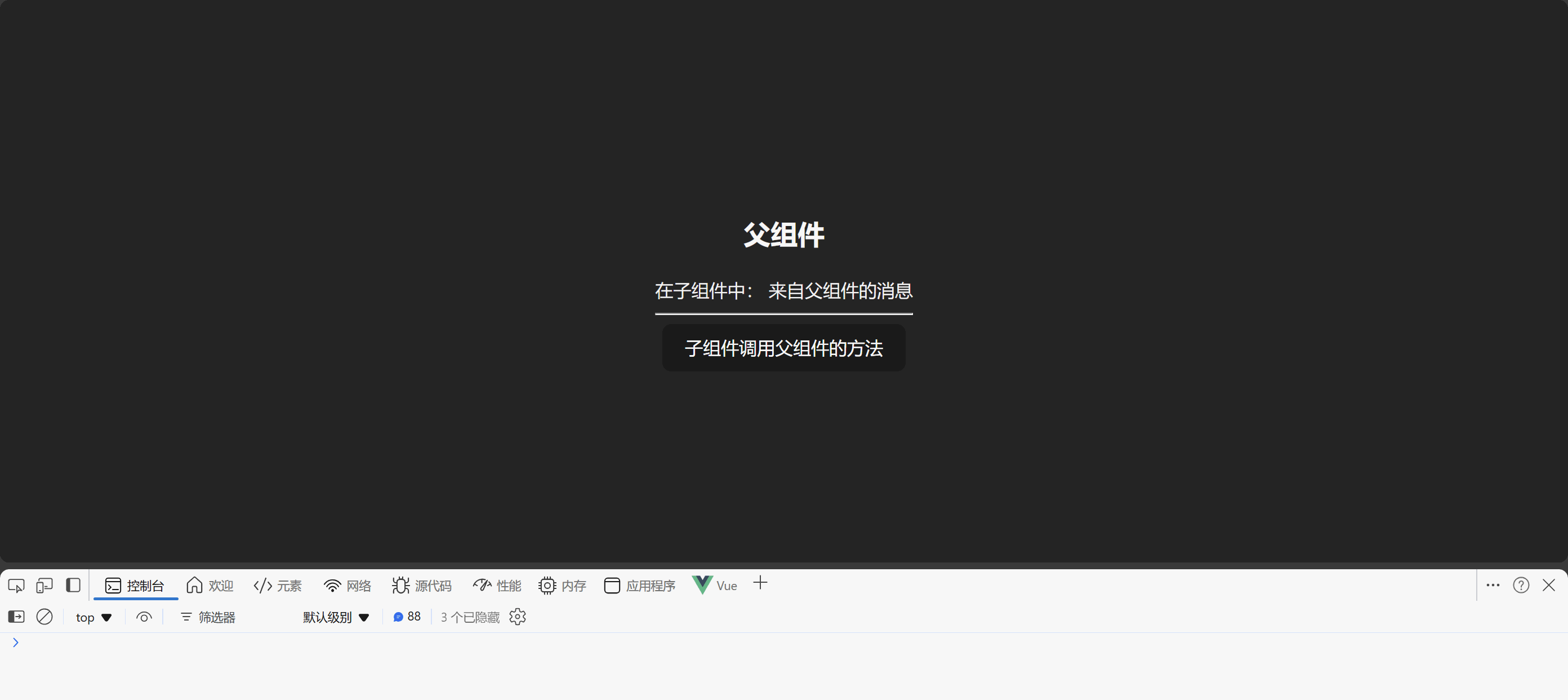Open the 默认级别 log level dropdown
The height and width of the screenshot is (700, 1568).
336,617
